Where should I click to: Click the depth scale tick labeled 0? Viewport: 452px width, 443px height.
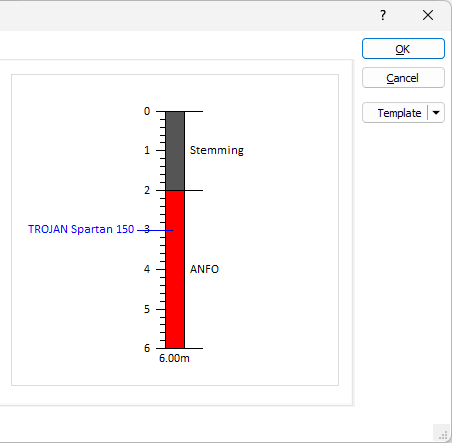coord(147,111)
